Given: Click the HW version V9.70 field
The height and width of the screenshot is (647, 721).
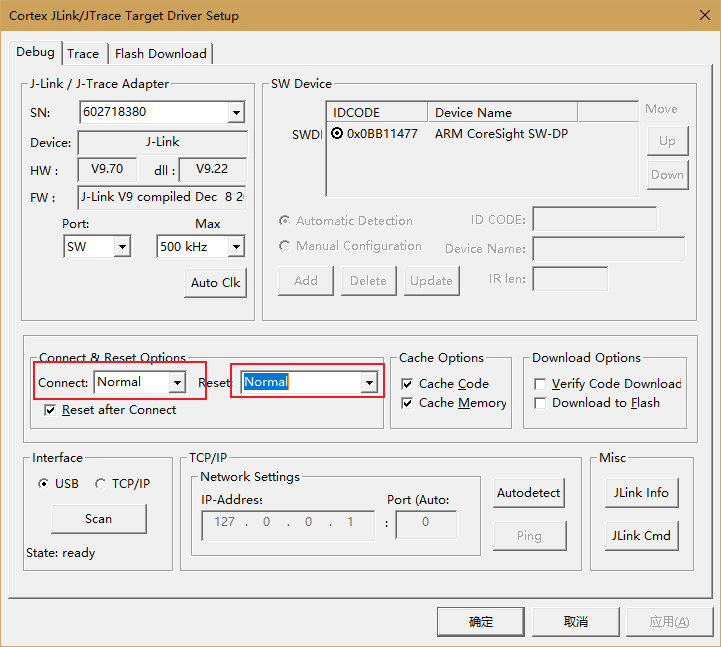Looking at the screenshot, I should 107,169.
